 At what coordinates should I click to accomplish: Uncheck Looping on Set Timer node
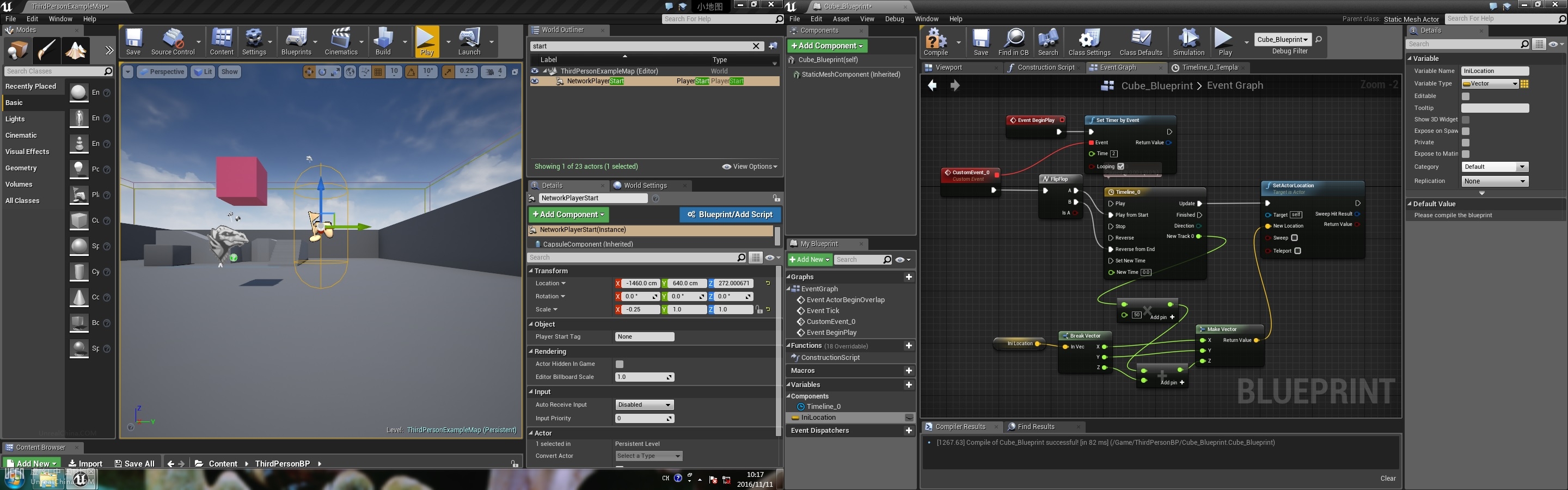[x=1120, y=166]
